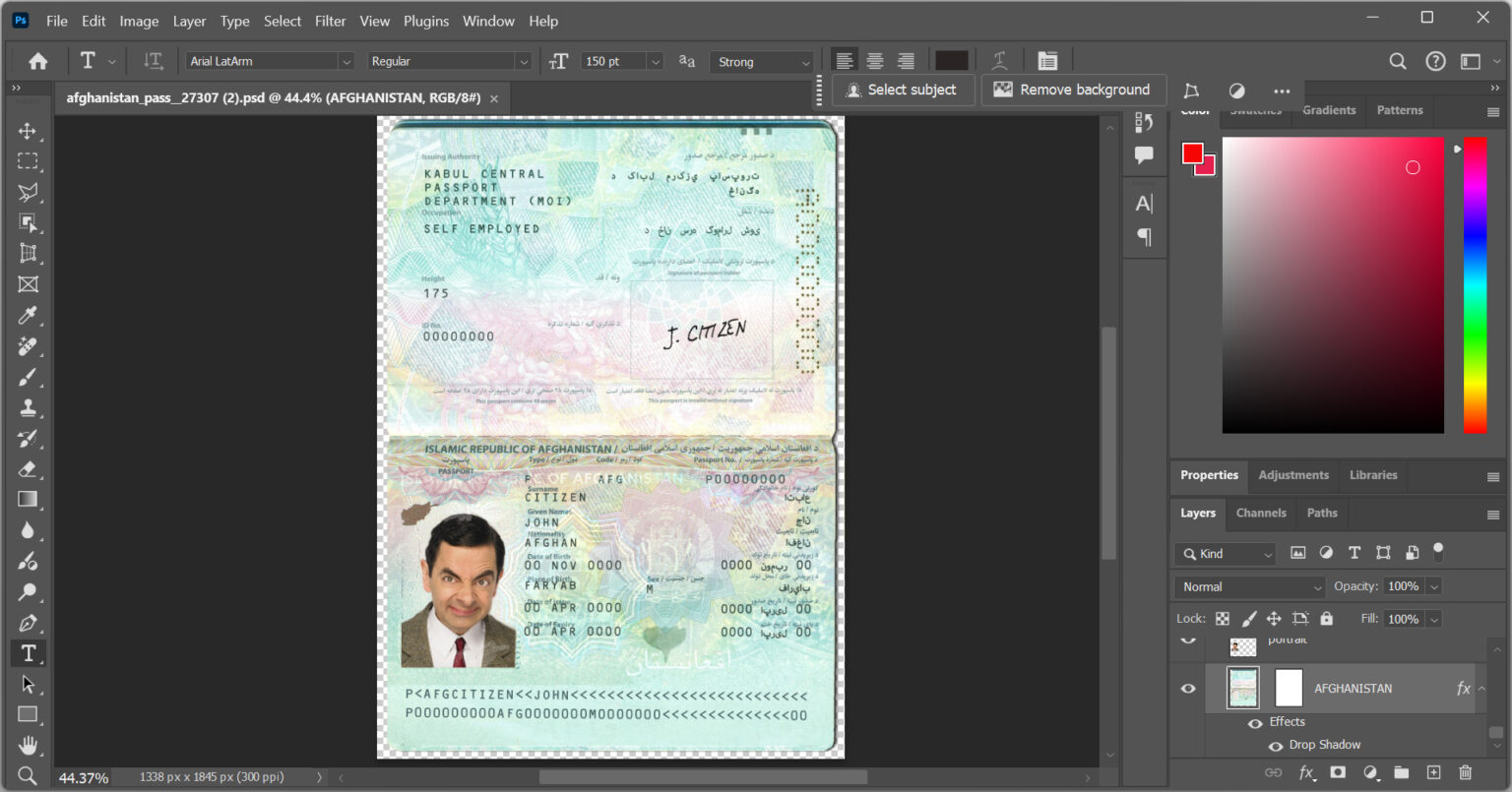1512x792 pixels.
Task: Toggle Drop Shadow effect visibility
Action: click(1276, 746)
